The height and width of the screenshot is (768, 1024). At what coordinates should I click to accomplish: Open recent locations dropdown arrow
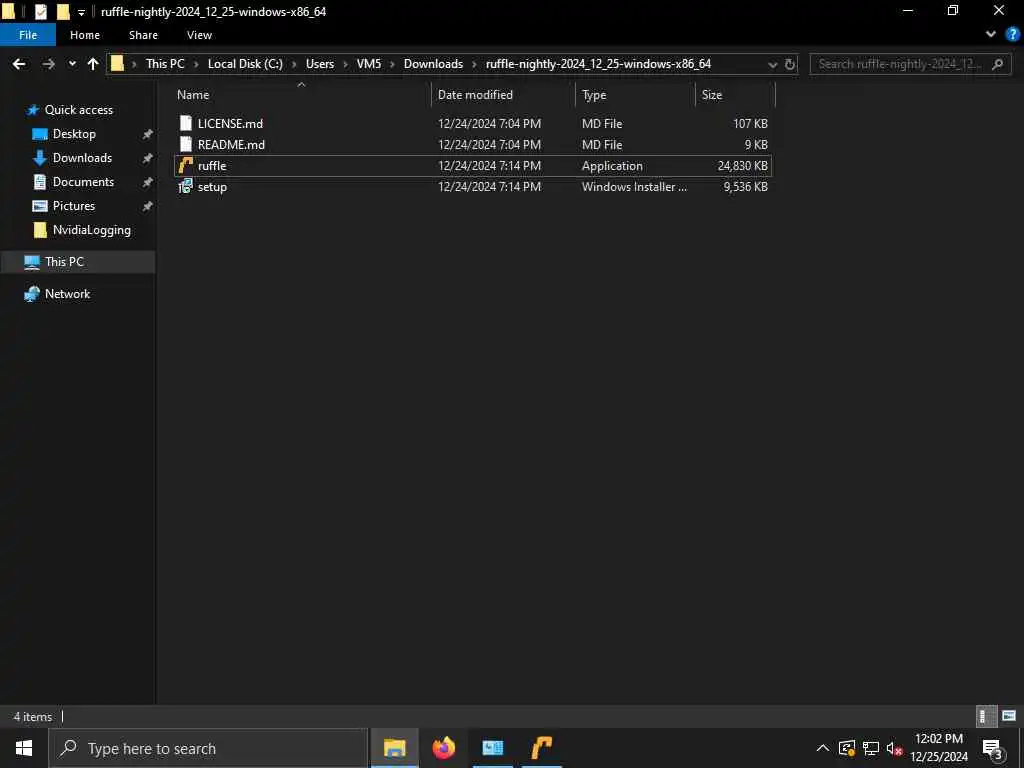pos(72,64)
